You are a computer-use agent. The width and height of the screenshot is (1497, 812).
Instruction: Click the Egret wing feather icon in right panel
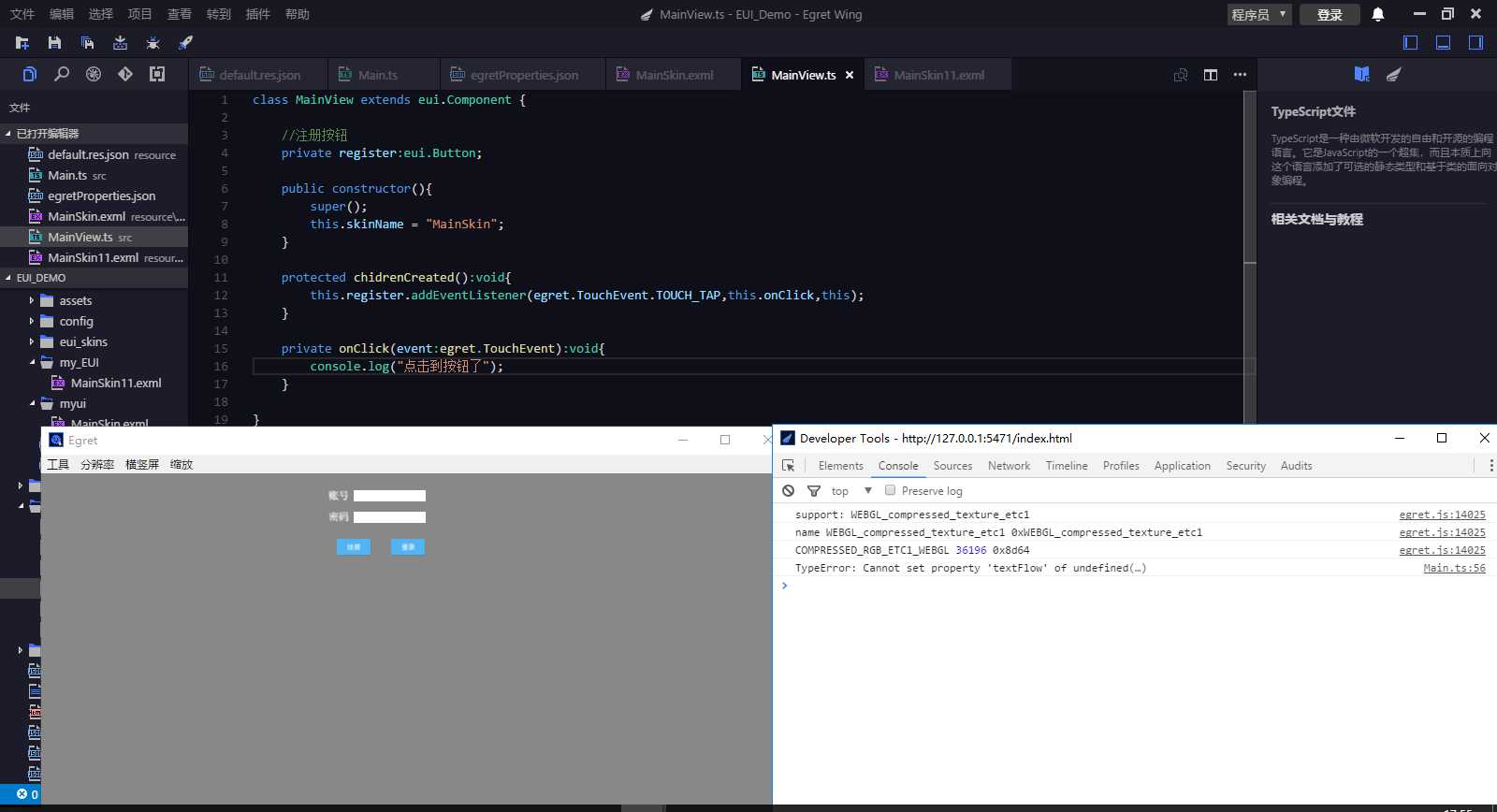coord(1394,74)
